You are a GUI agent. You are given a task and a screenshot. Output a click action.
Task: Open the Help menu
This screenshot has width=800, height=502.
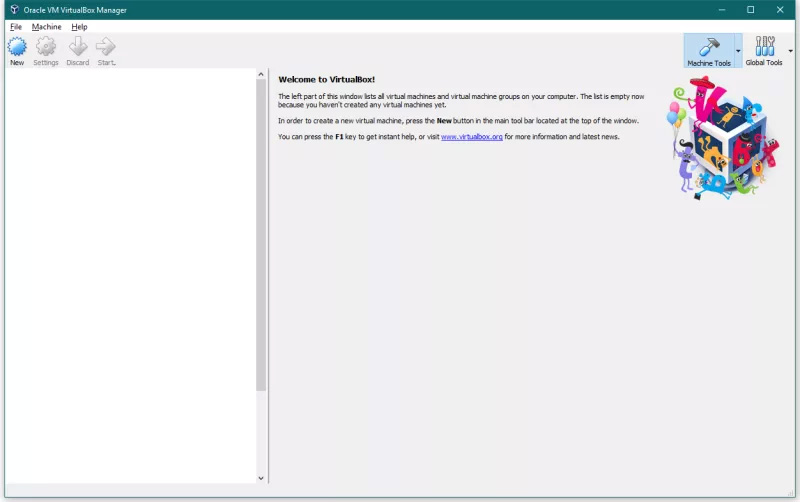79,27
